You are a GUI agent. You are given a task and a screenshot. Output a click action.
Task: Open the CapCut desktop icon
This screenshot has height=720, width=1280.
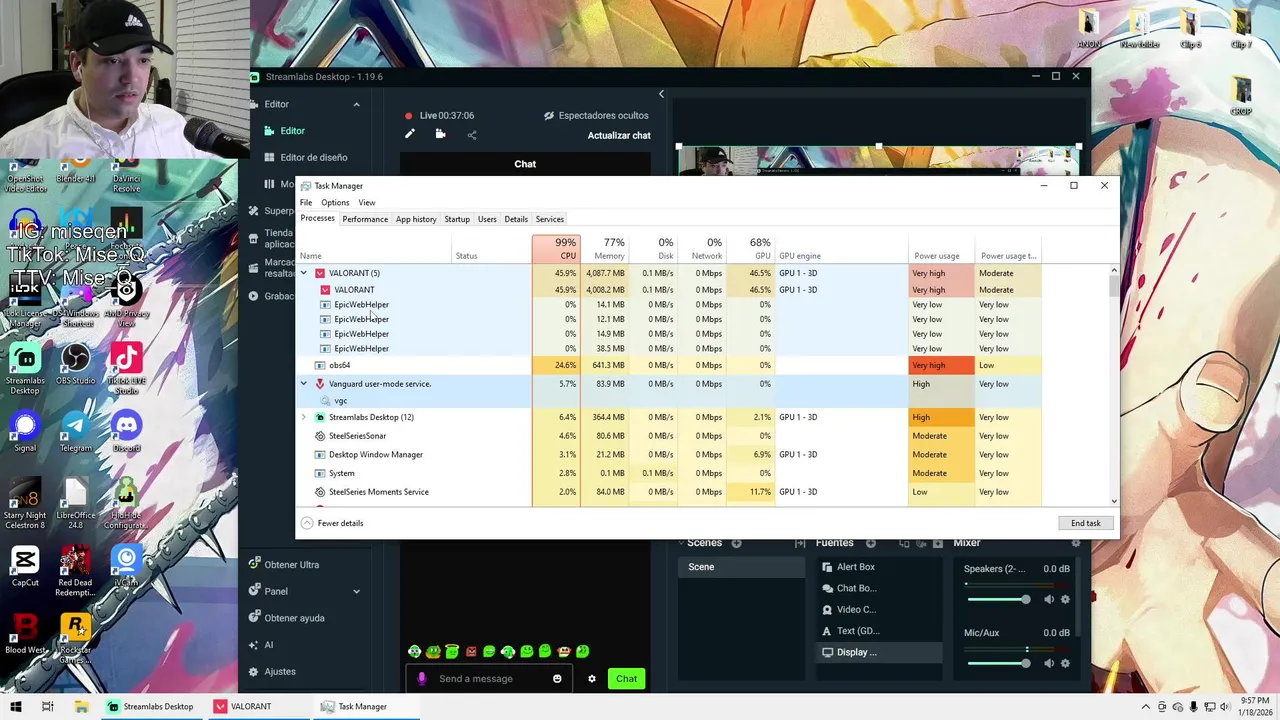(25, 566)
